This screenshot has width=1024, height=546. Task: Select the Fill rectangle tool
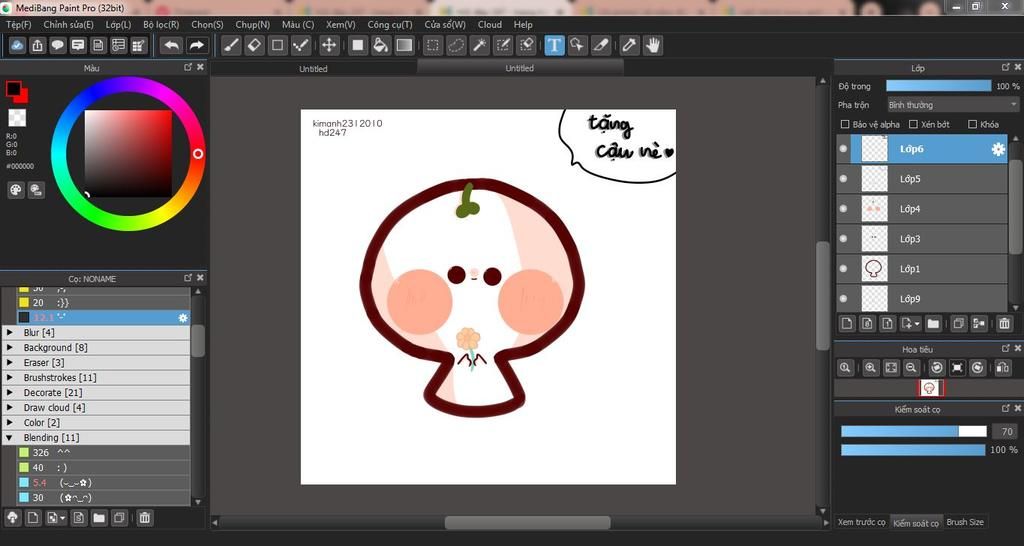tap(357, 45)
